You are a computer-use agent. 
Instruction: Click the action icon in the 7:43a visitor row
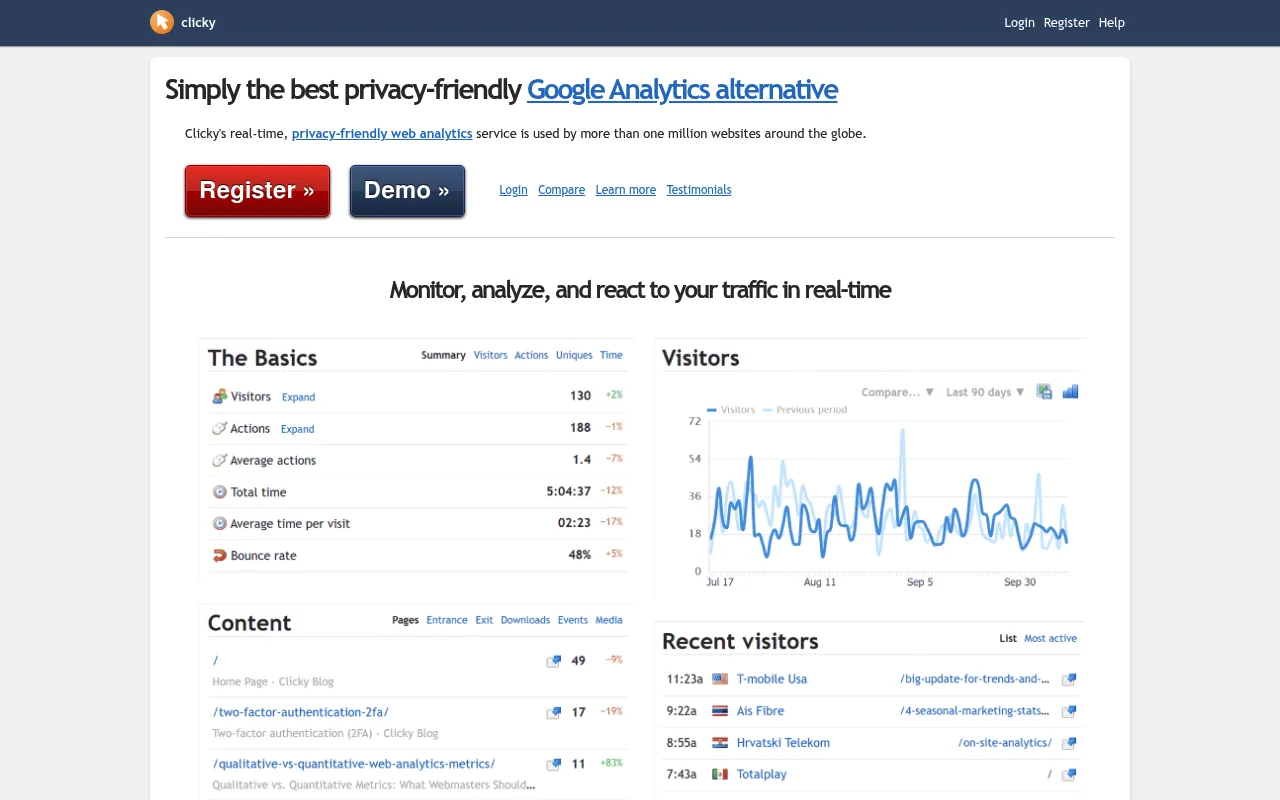coord(1069,774)
